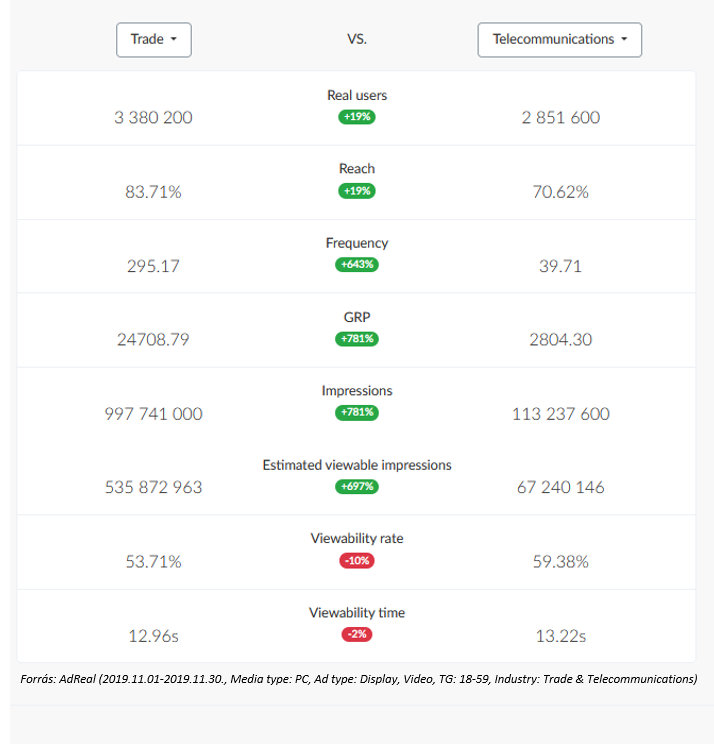This screenshot has height=744, width=714.
Task: Click the VS. label between dropdowns
Action: [x=357, y=40]
